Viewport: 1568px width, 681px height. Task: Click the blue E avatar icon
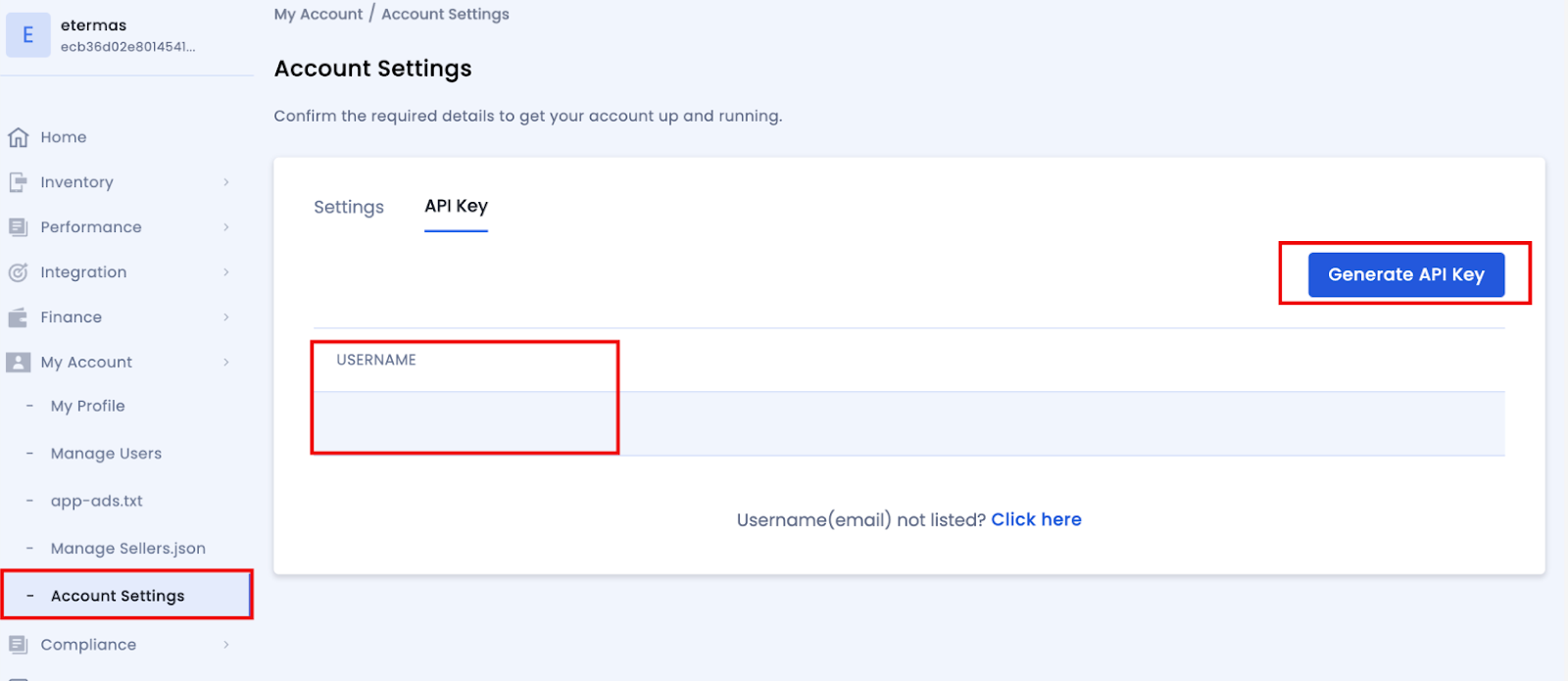click(28, 35)
